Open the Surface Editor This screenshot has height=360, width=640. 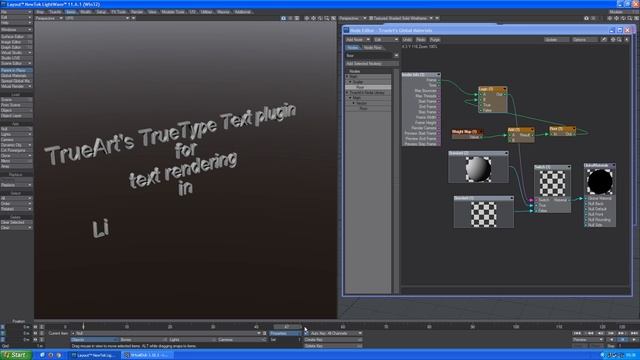(16, 37)
